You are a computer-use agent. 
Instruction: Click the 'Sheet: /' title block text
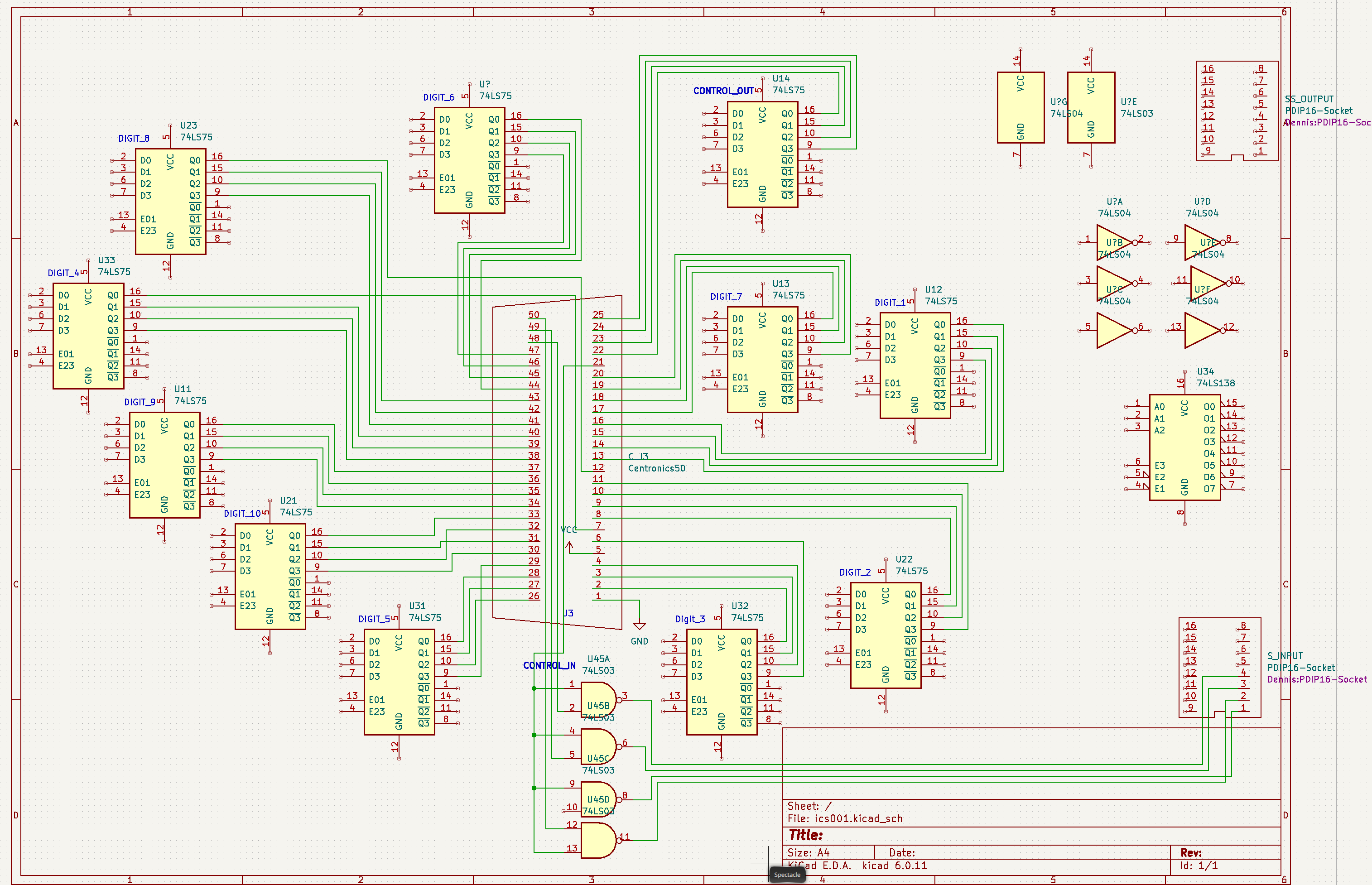point(809,806)
